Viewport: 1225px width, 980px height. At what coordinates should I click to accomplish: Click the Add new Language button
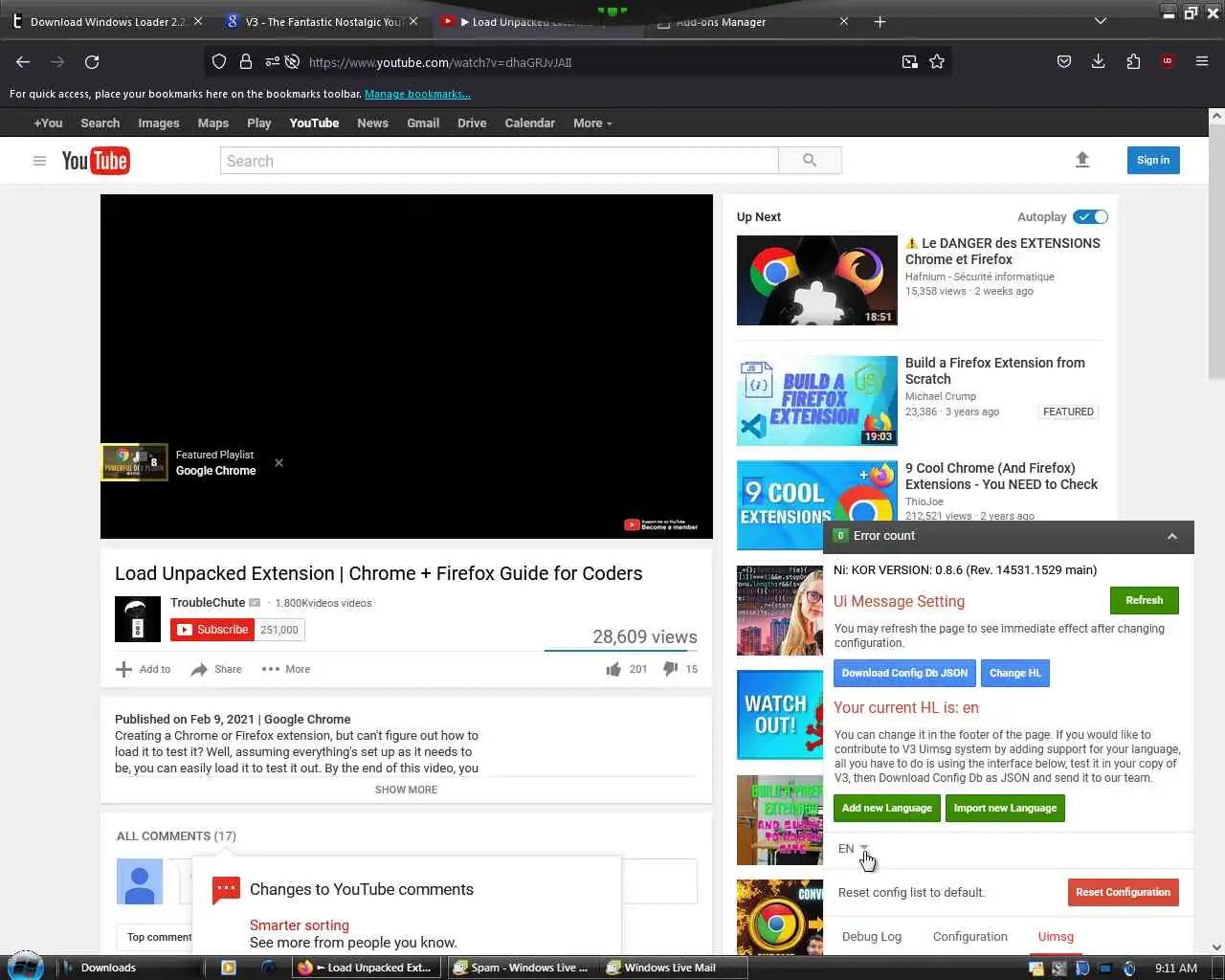click(887, 809)
